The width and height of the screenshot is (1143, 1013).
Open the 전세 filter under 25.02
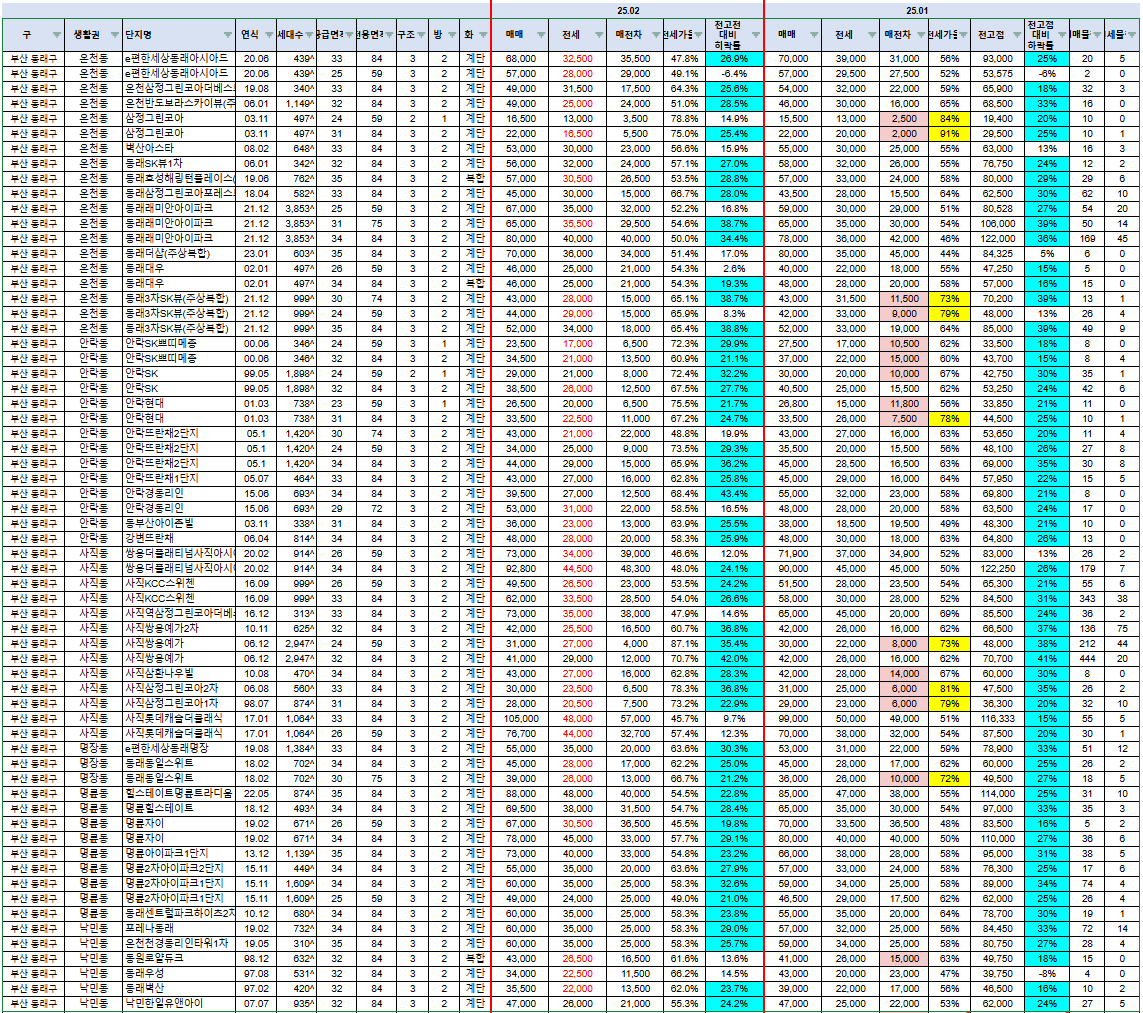point(598,35)
